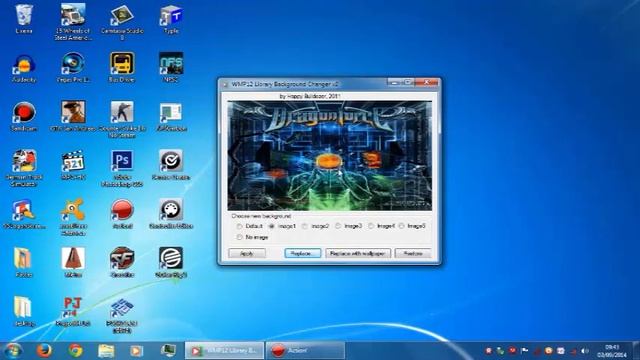Screen dimensions: 640x360
Task: Open the Action Center flag tray icon
Action: pos(525,351)
